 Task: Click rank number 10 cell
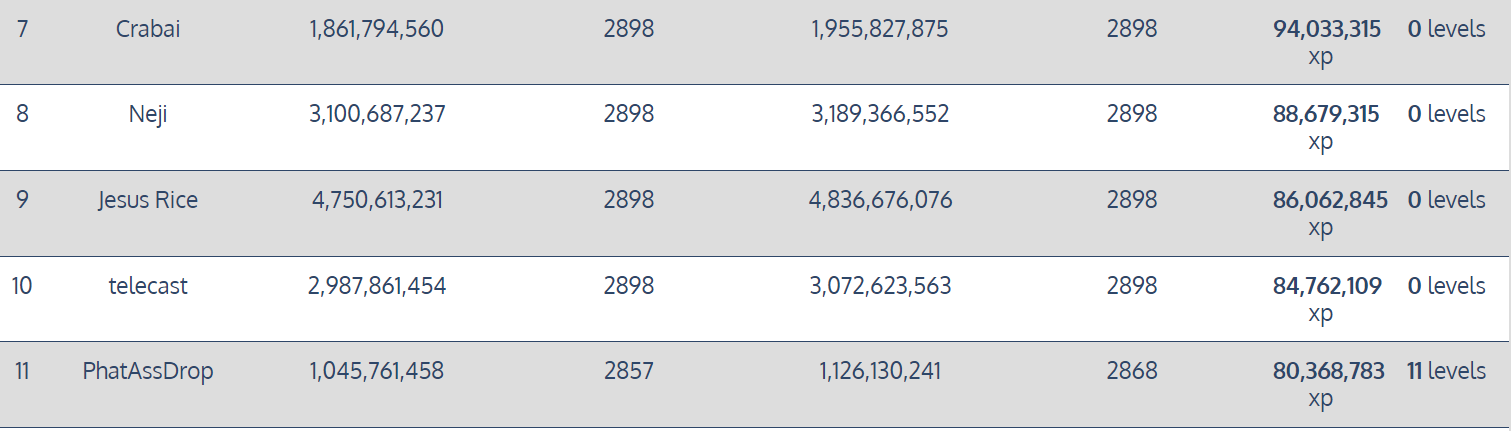22,286
